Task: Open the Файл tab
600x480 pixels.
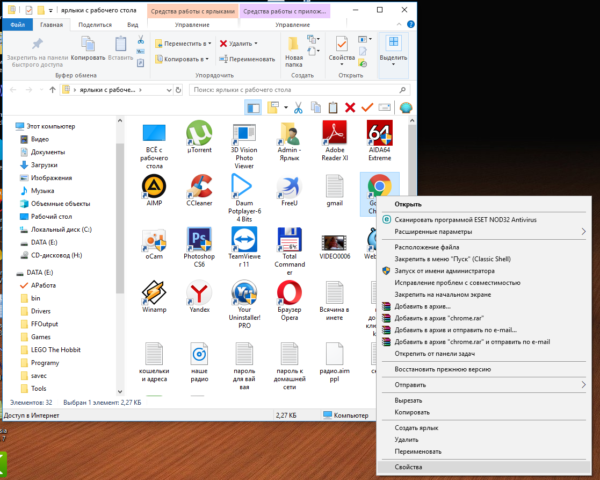Action: point(18,24)
